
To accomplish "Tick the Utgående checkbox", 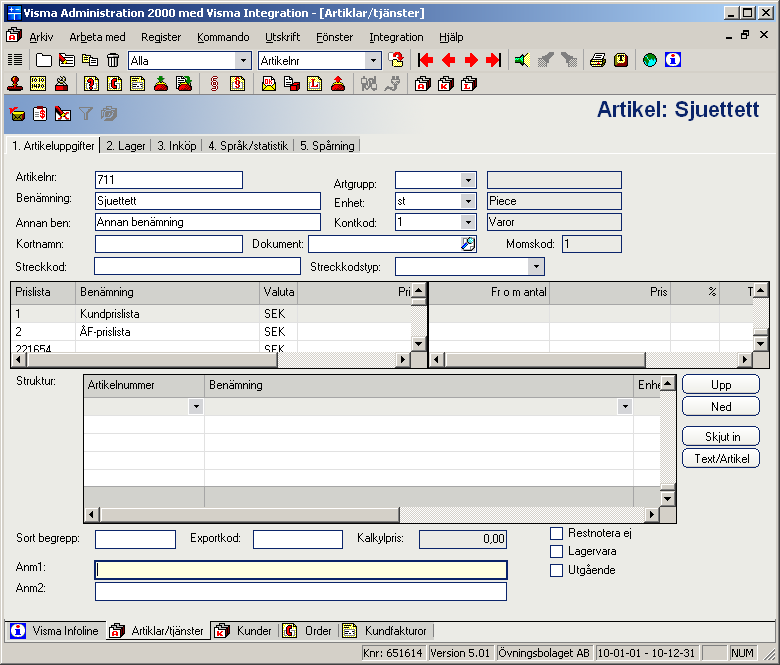I will (556, 570).
